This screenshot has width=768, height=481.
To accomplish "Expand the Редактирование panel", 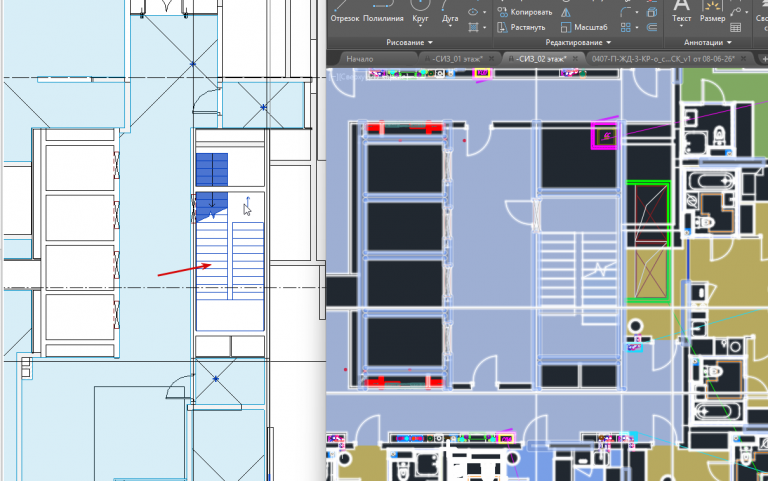I will click(578, 43).
